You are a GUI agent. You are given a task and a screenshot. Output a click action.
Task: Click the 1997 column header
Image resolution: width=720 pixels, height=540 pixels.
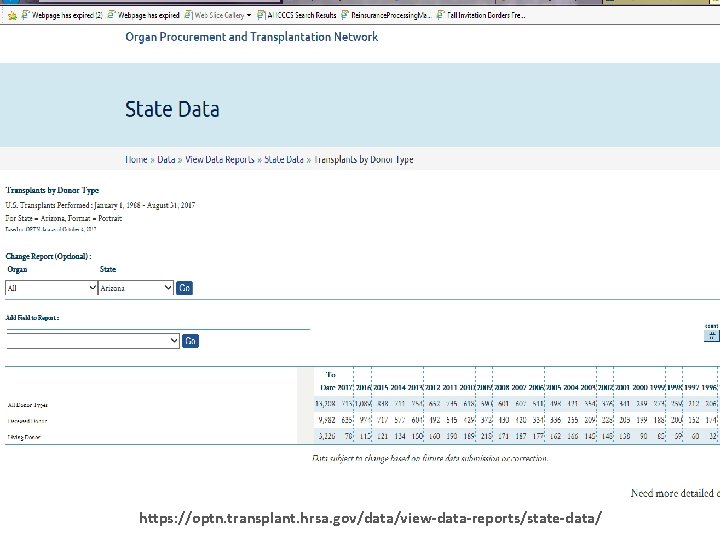[x=692, y=388]
